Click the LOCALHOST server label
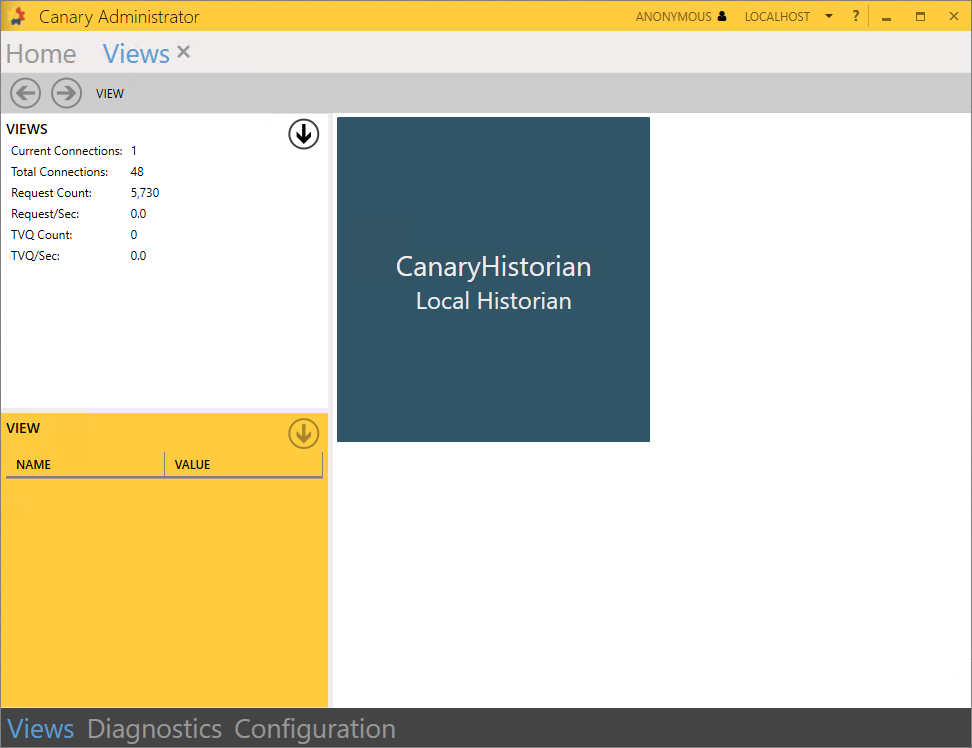Screen dimensions: 972x748 pos(777,17)
